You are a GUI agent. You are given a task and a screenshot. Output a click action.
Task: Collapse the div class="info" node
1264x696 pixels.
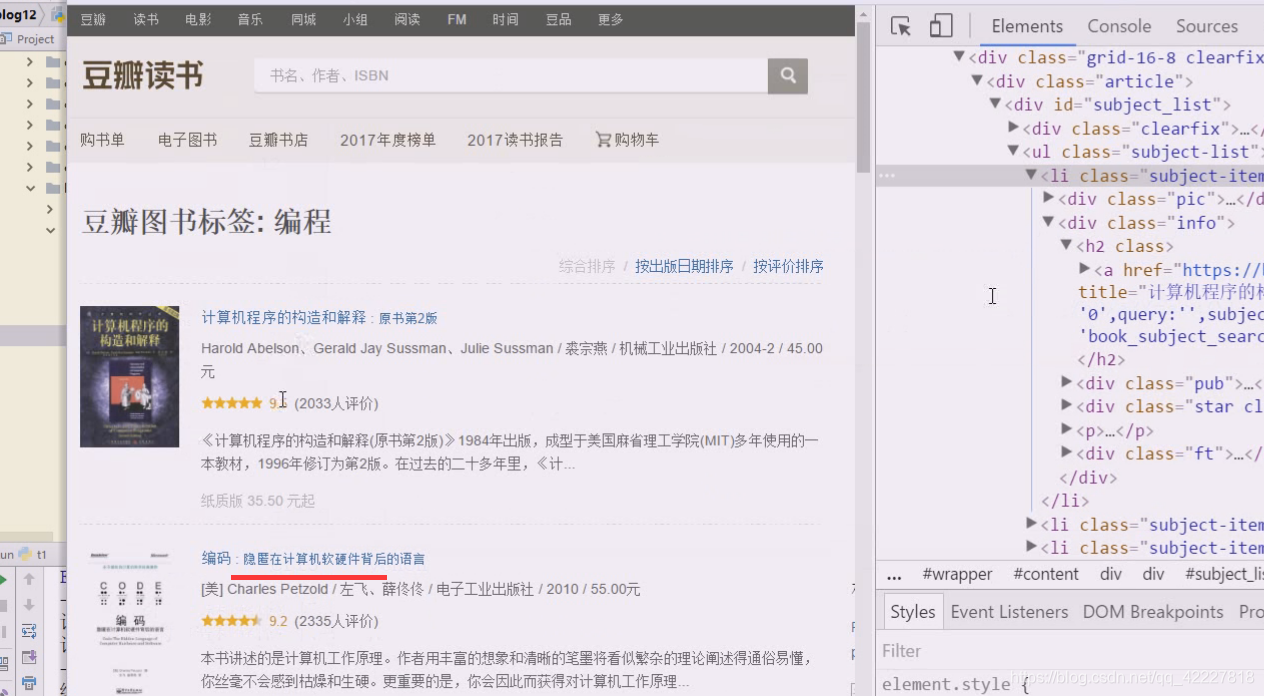point(1049,222)
